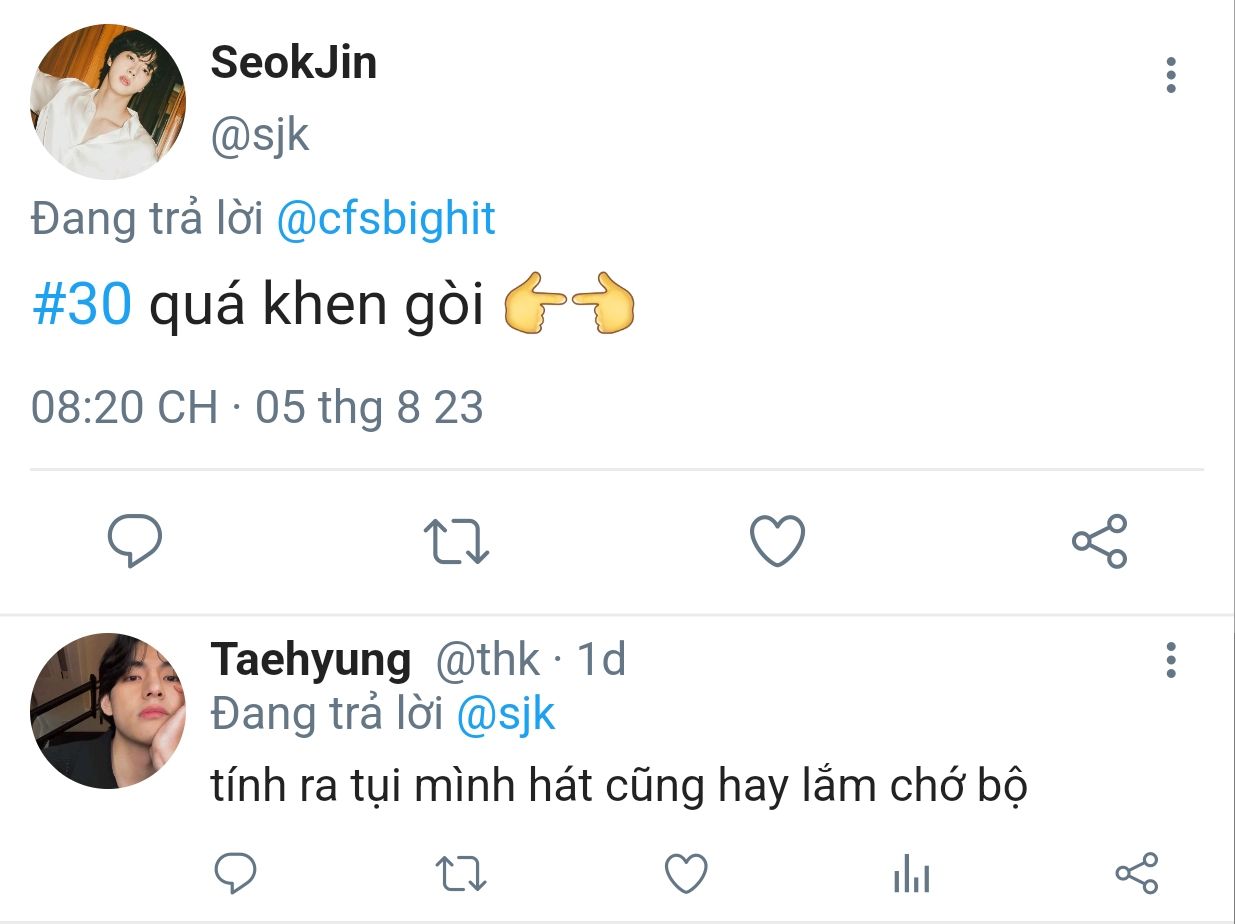This screenshot has height=924, width=1235.
Task: View analytics for Taehyung's reply
Action: point(911,875)
